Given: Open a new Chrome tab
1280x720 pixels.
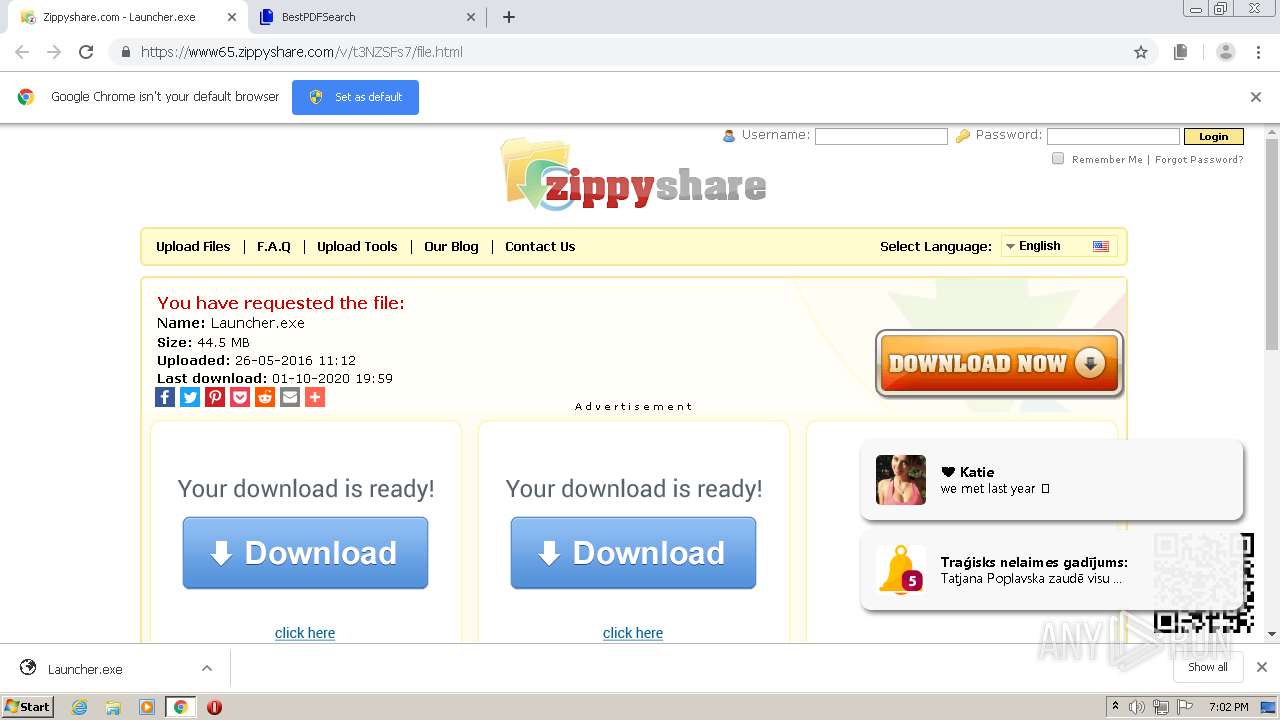Looking at the screenshot, I should click(x=509, y=17).
